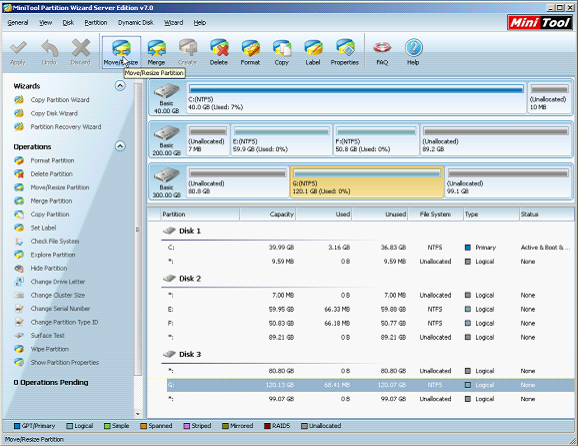Viewport: 578px width, 446px height.
Task: Click the Delete toolbar icon
Action: (219, 52)
